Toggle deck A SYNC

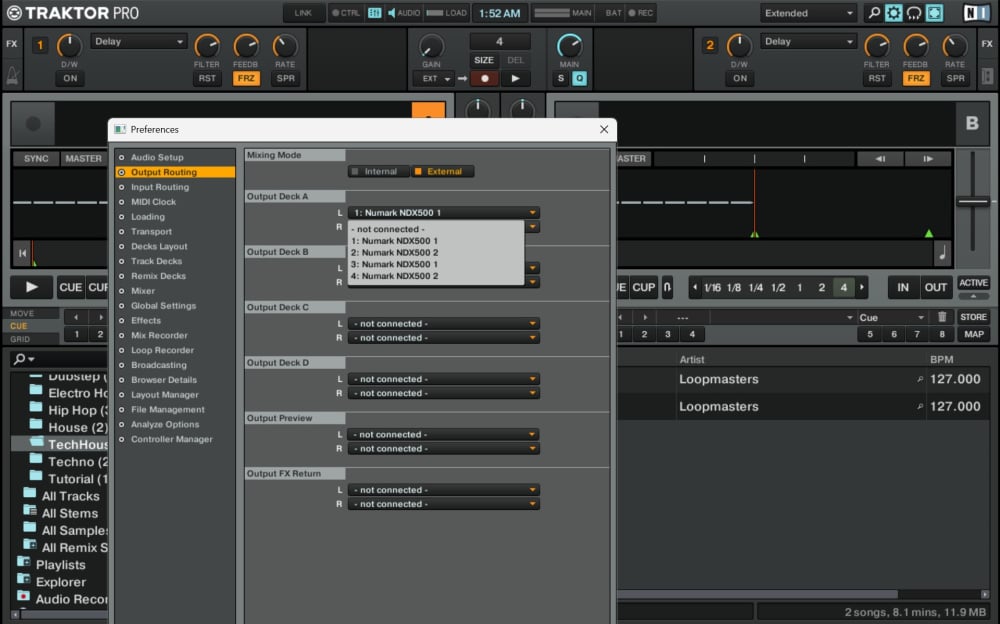tap(36, 158)
